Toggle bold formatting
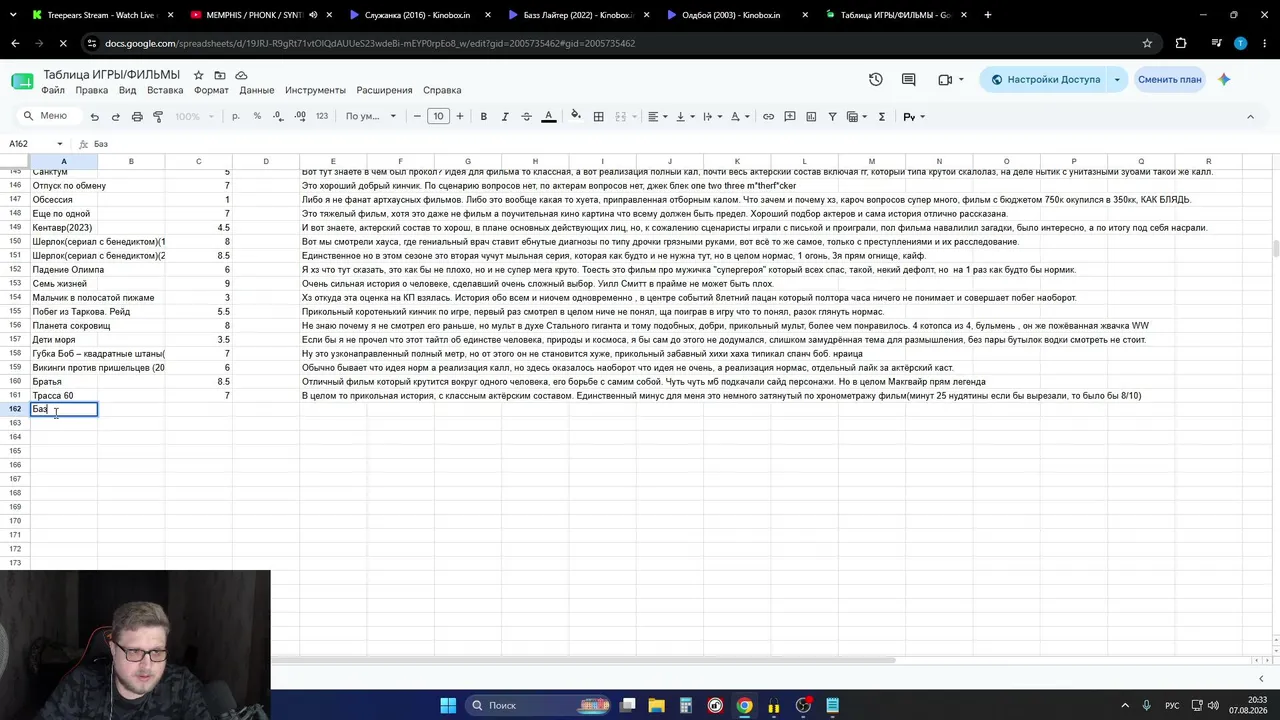 coord(483,117)
